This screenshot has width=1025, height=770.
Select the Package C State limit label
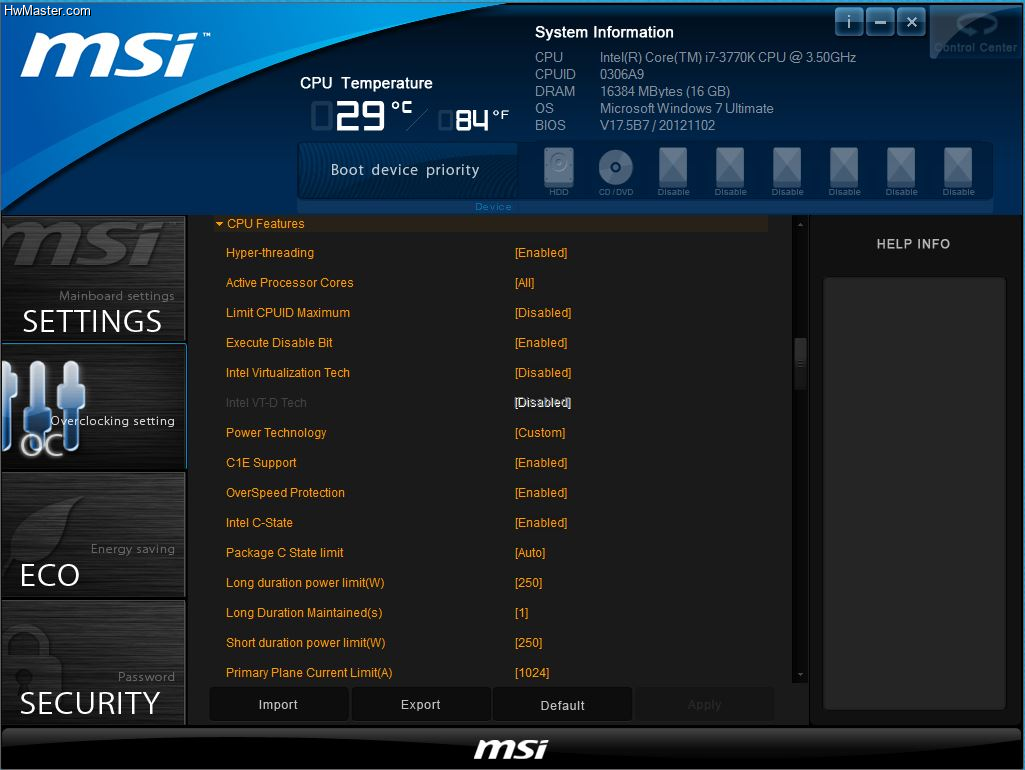284,553
